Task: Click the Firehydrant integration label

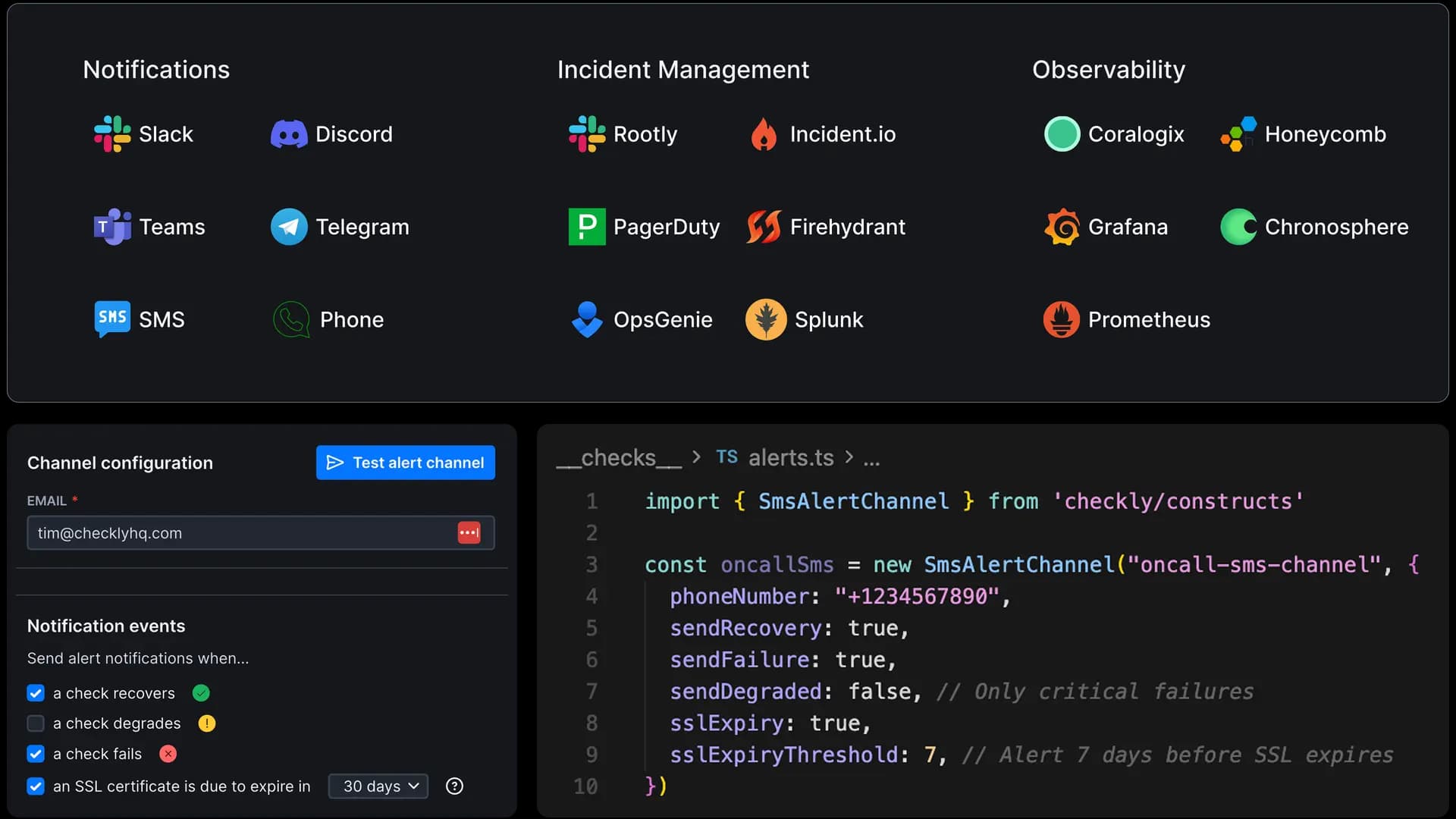Action: click(847, 227)
